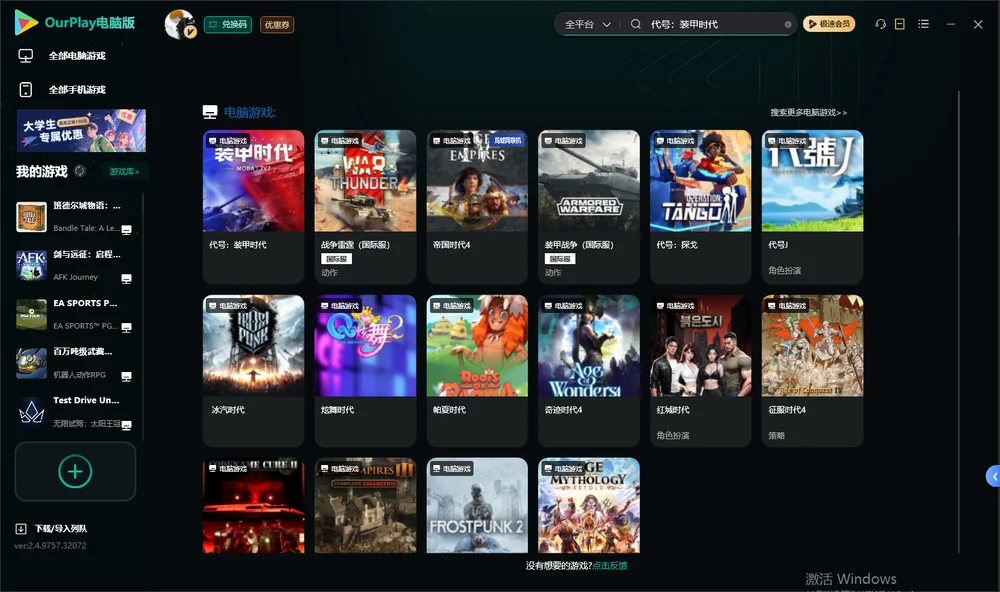The height and width of the screenshot is (592, 1000).
Task: Select AFK Journey in my games
Action: 75,265
